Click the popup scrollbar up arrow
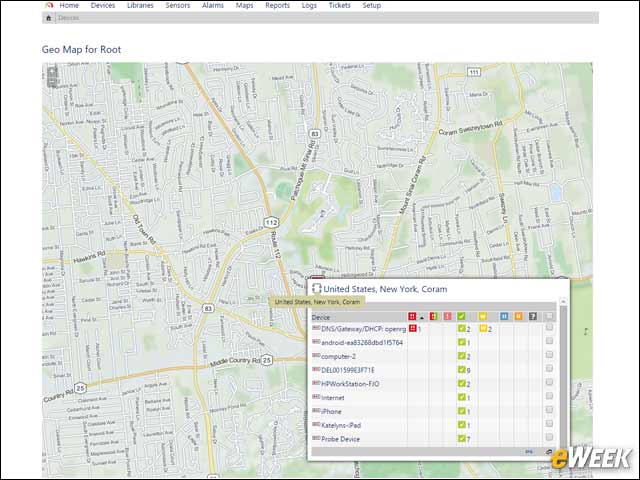The height and width of the screenshot is (480, 640). pyautogui.click(x=563, y=301)
